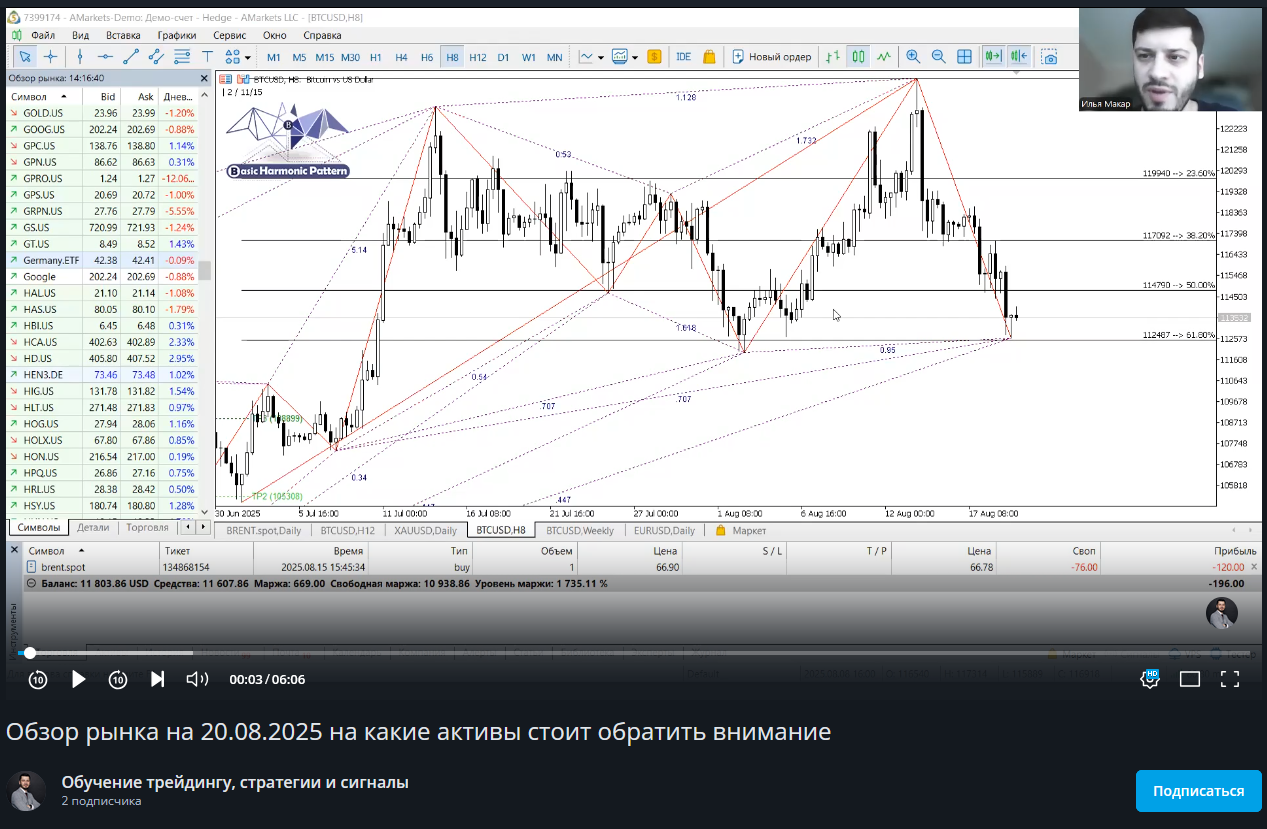Take a chart screenshot with camera icon
Screen dimensions: 1267x829
[x=1049, y=57]
